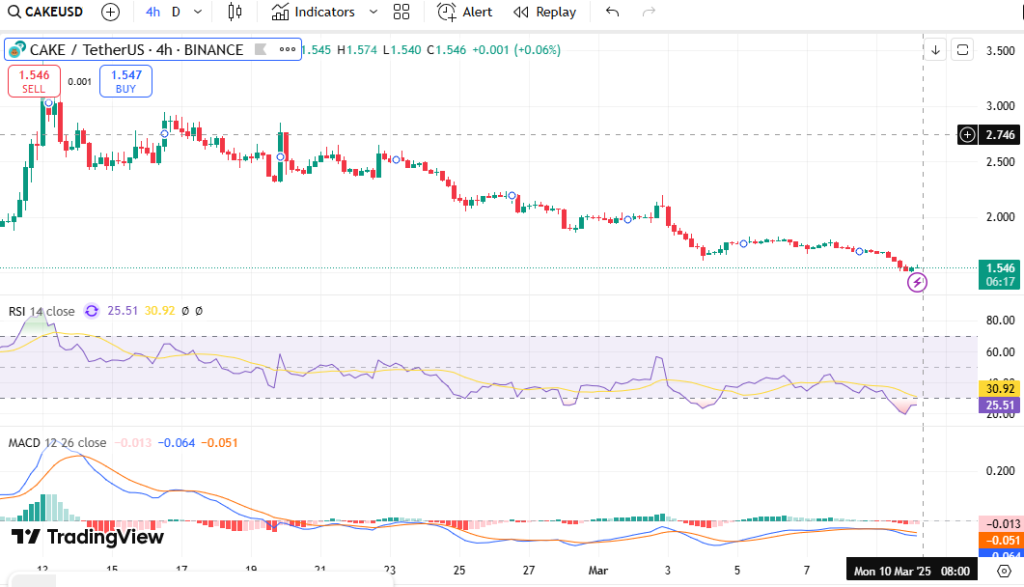Click the yellow RSI value label 30.92
The image size is (1024, 587).
999,389
